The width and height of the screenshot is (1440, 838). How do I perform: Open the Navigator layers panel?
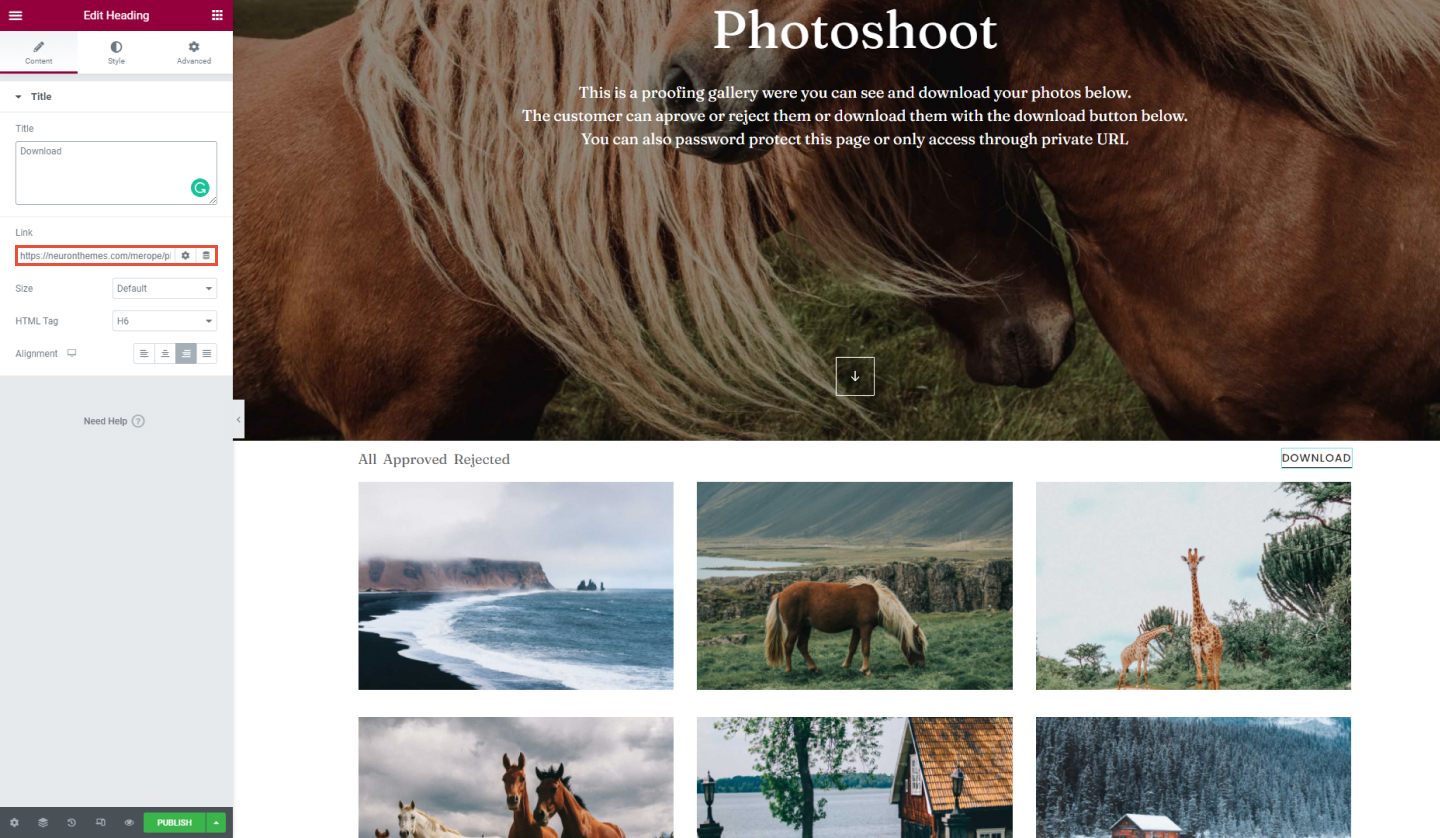(x=43, y=823)
